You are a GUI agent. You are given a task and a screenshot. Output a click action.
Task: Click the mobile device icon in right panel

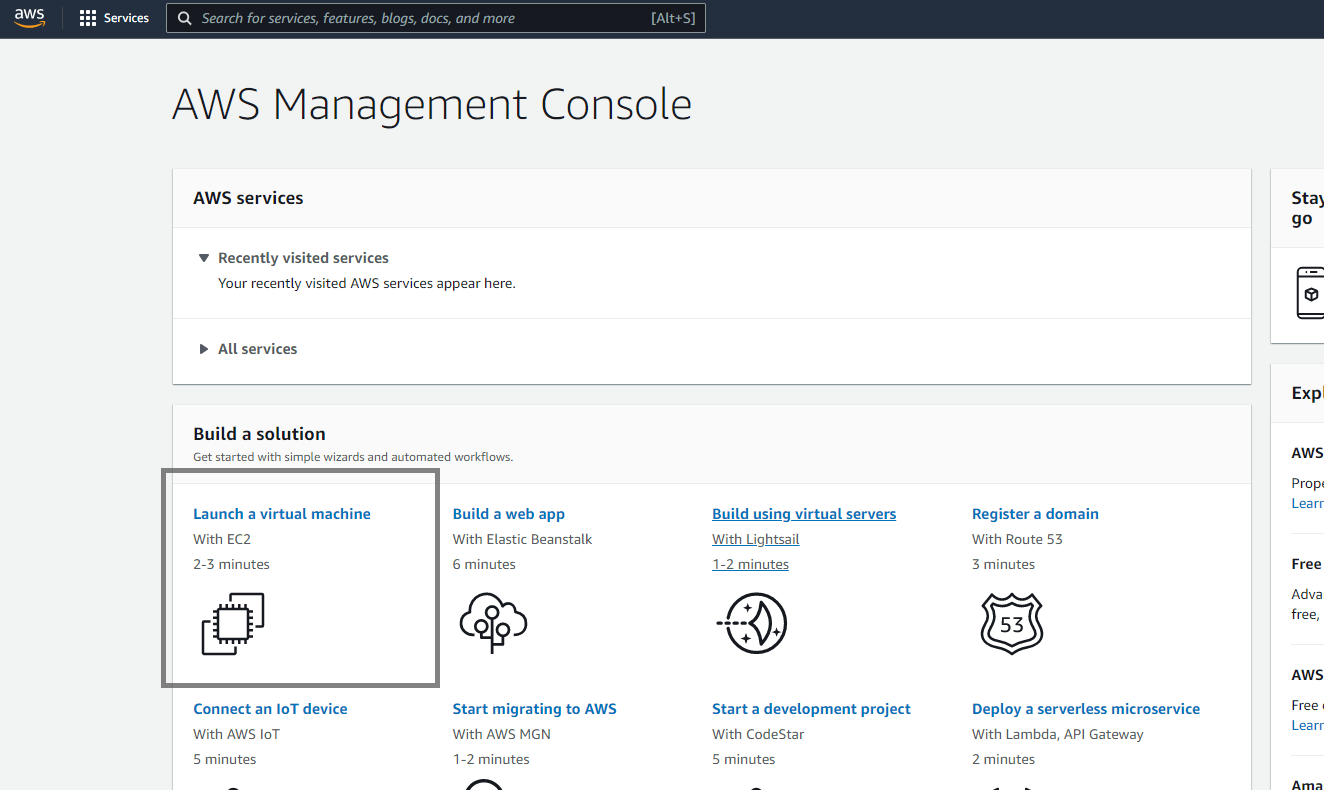[1309, 293]
